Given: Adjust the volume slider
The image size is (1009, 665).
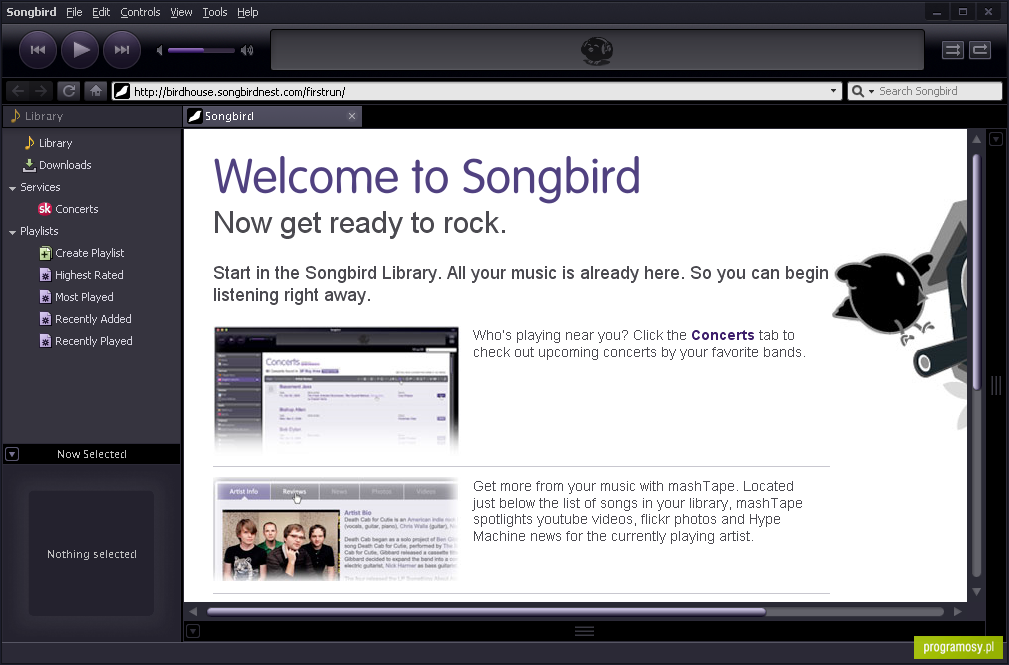Looking at the screenshot, I should tap(201, 50).
